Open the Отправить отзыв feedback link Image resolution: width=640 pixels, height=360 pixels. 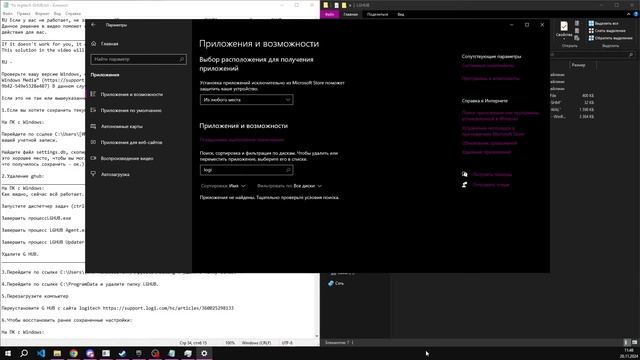click(x=491, y=185)
